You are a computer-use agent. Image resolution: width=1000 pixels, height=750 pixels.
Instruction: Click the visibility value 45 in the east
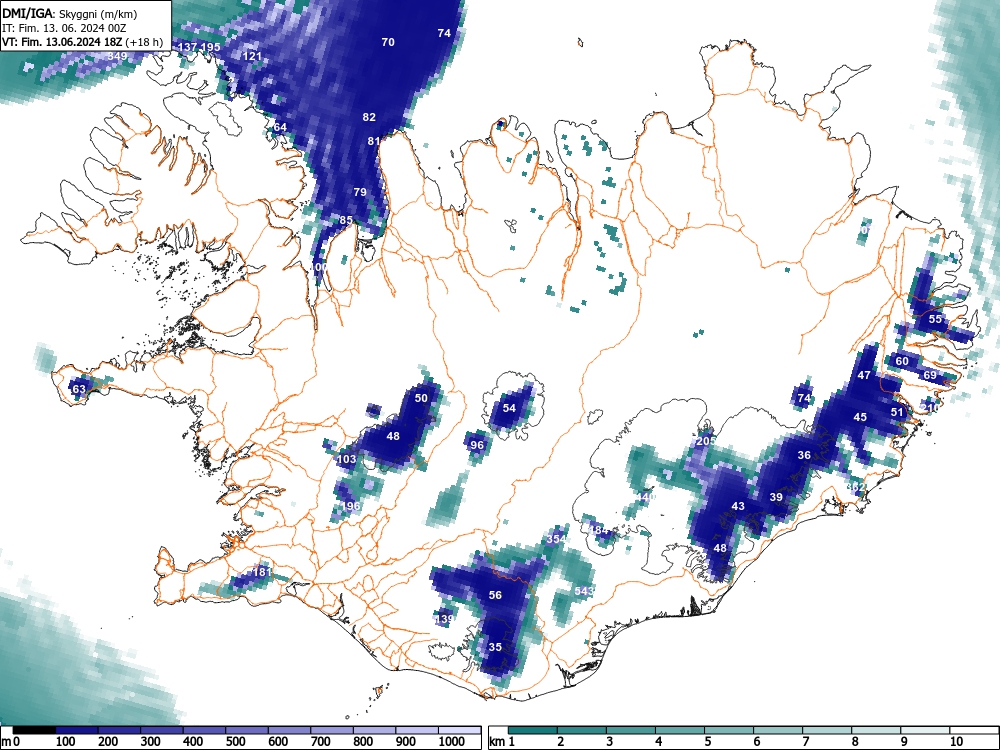coord(860,417)
